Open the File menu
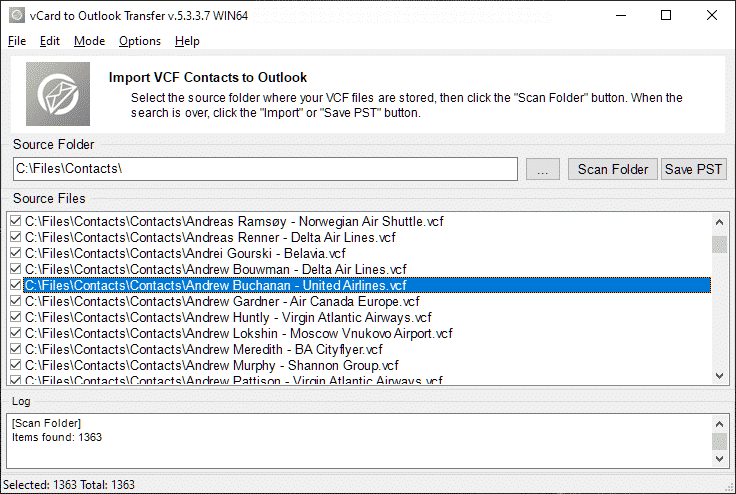 coord(17,41)
